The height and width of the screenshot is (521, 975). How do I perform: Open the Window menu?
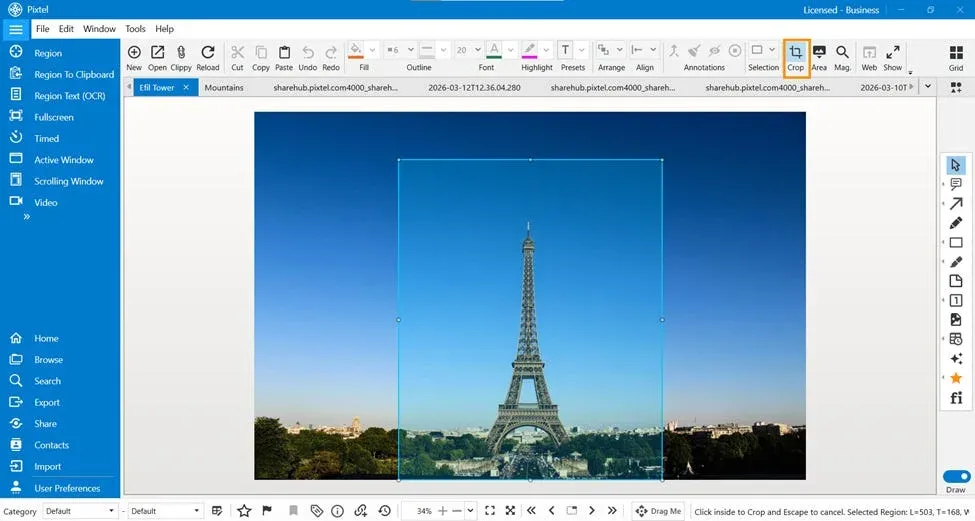[99, 29]
